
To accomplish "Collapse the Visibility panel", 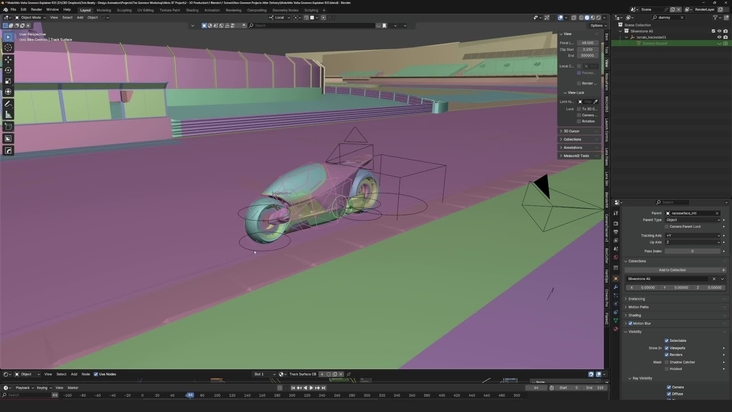I will [x=675, y=332].
